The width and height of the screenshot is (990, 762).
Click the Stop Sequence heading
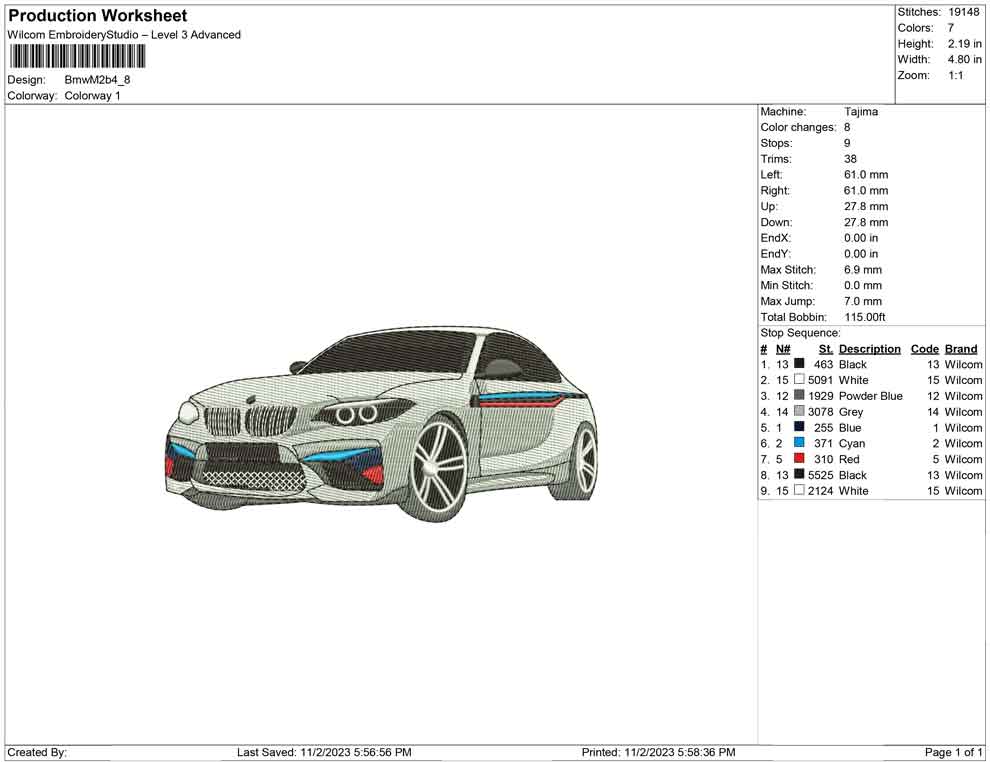coord(800,333)
